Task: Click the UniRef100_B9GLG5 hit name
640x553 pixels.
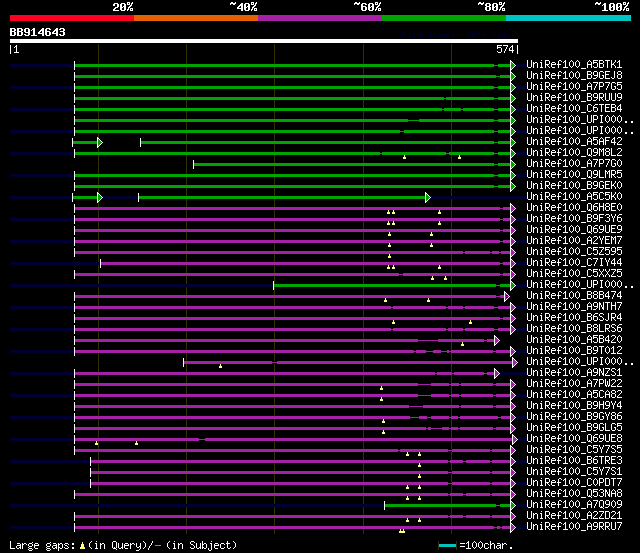Action: coord(574,428)
